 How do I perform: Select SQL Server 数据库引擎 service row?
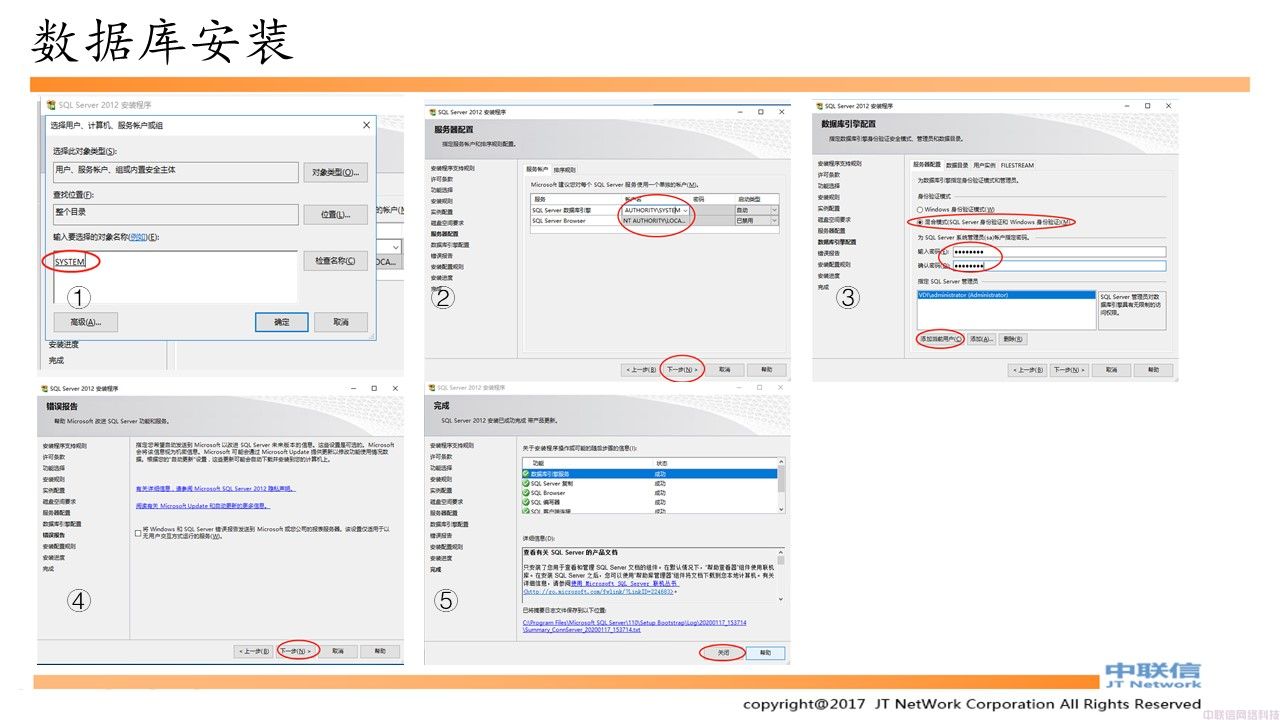[x=655, y=210]
